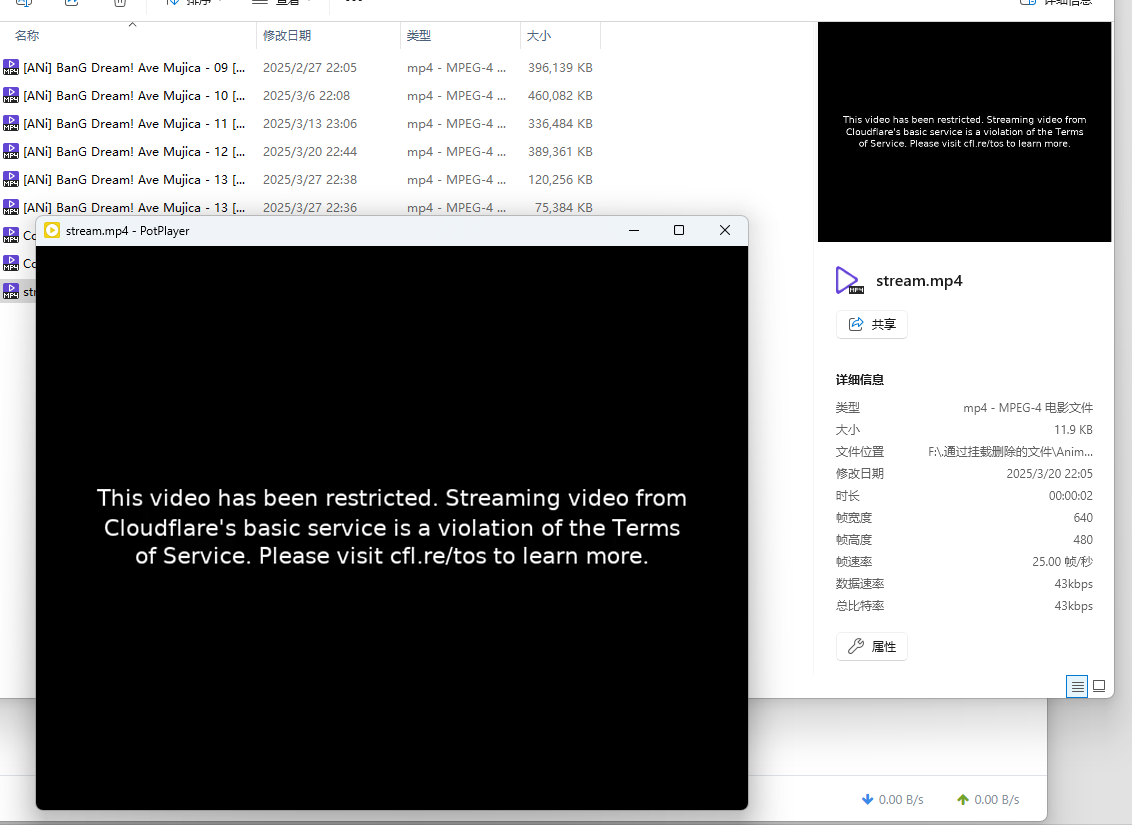Click the download speed reading 0.00 B/s
The height and width of the screenshot is (825, 1132).
901,800
